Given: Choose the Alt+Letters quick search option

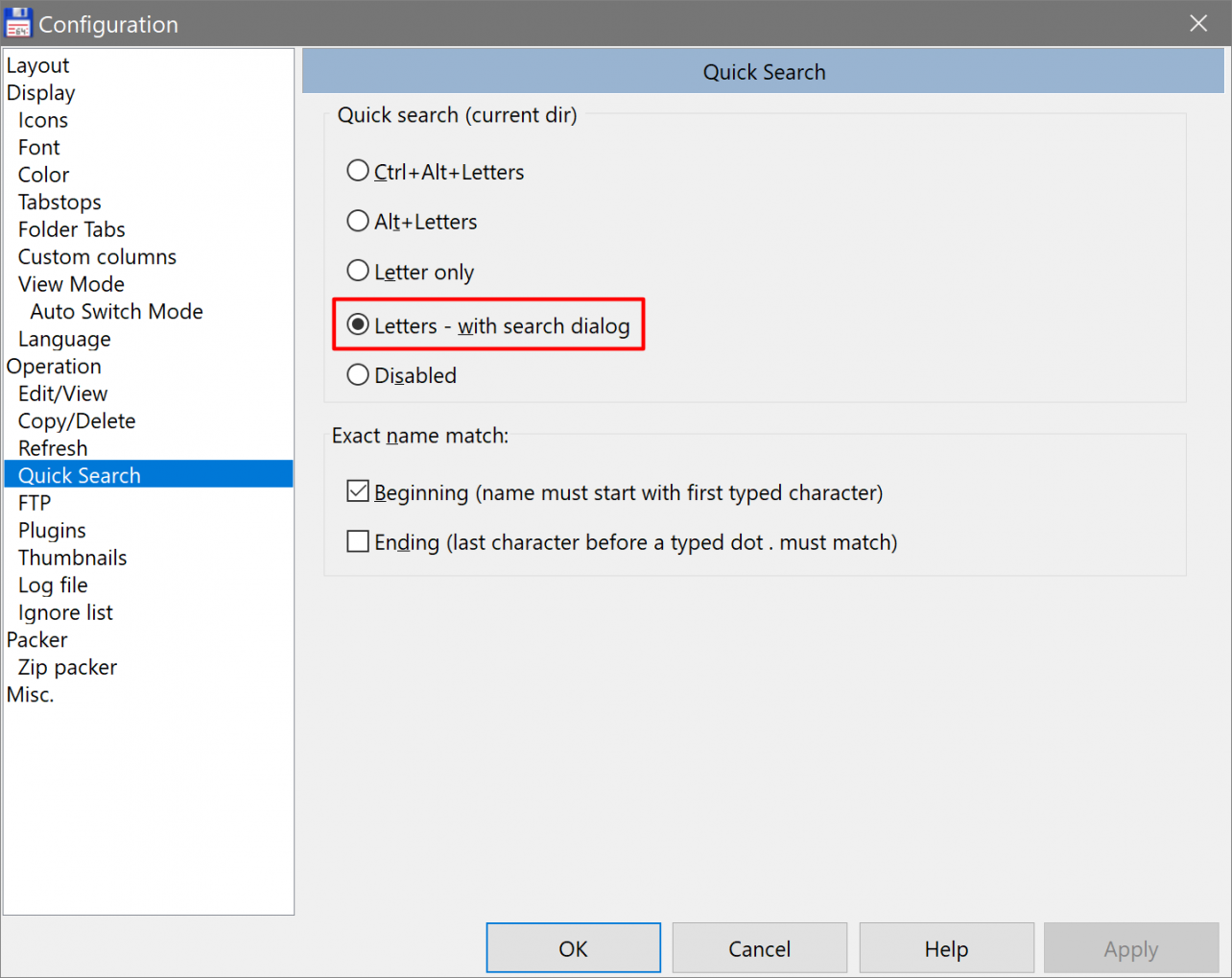Looking at the screenshot, I should point(358,221).
